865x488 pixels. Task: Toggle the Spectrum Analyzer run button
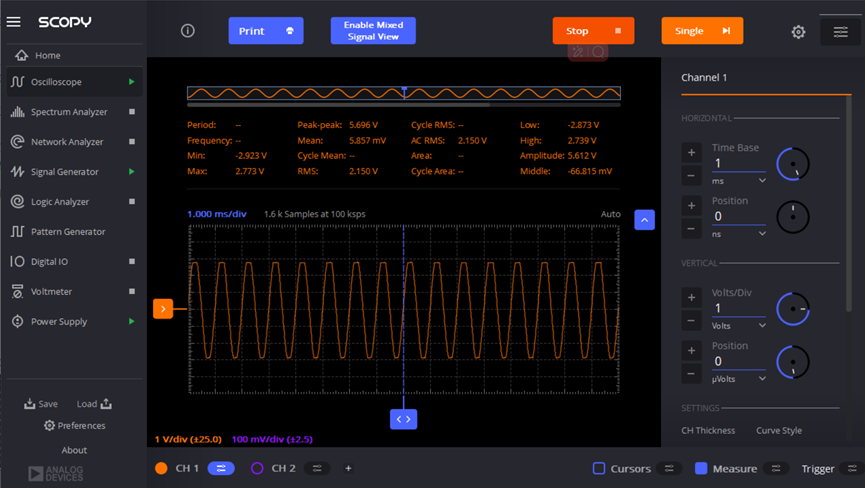click(132, 112)
